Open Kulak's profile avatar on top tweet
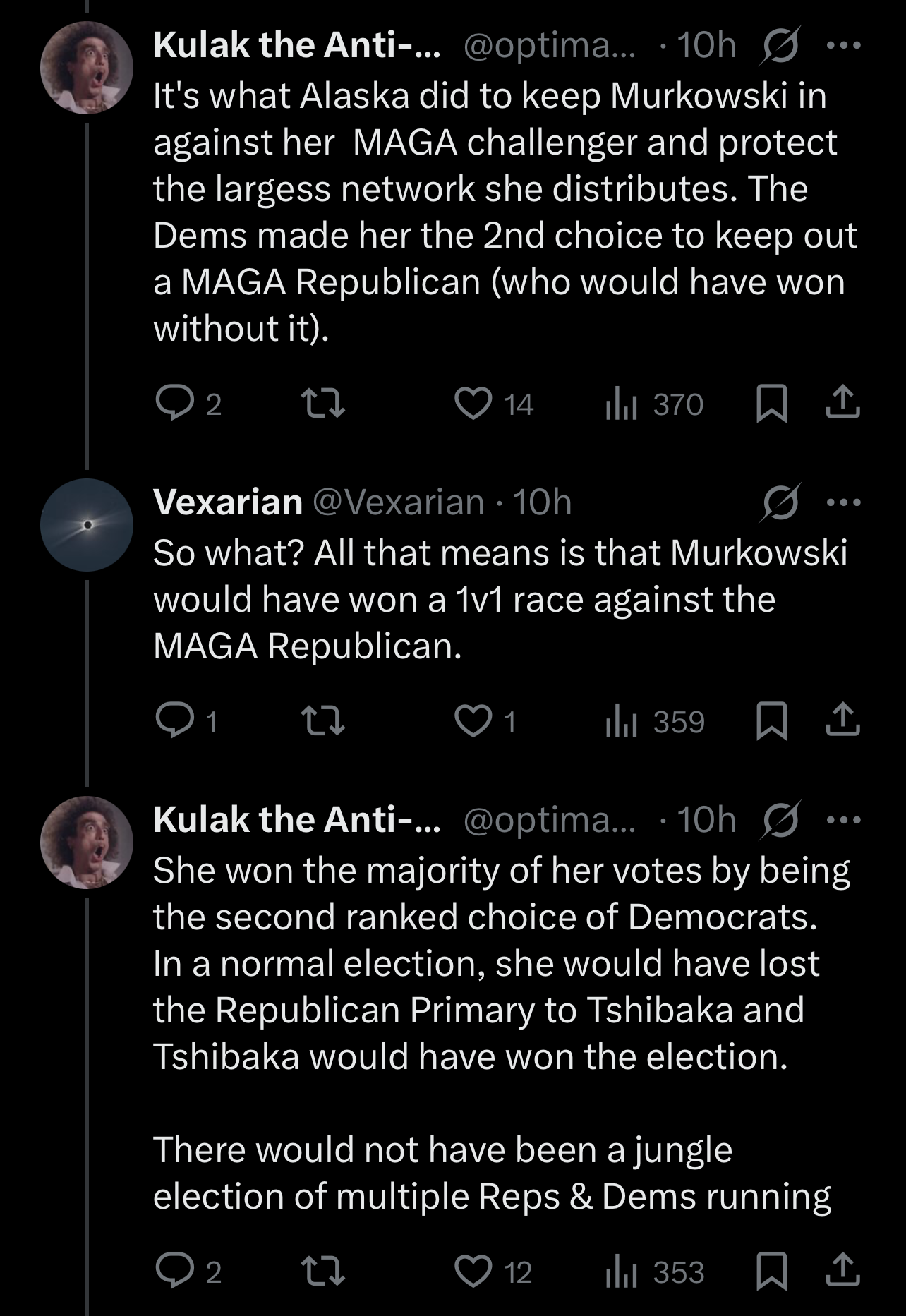 87,68
